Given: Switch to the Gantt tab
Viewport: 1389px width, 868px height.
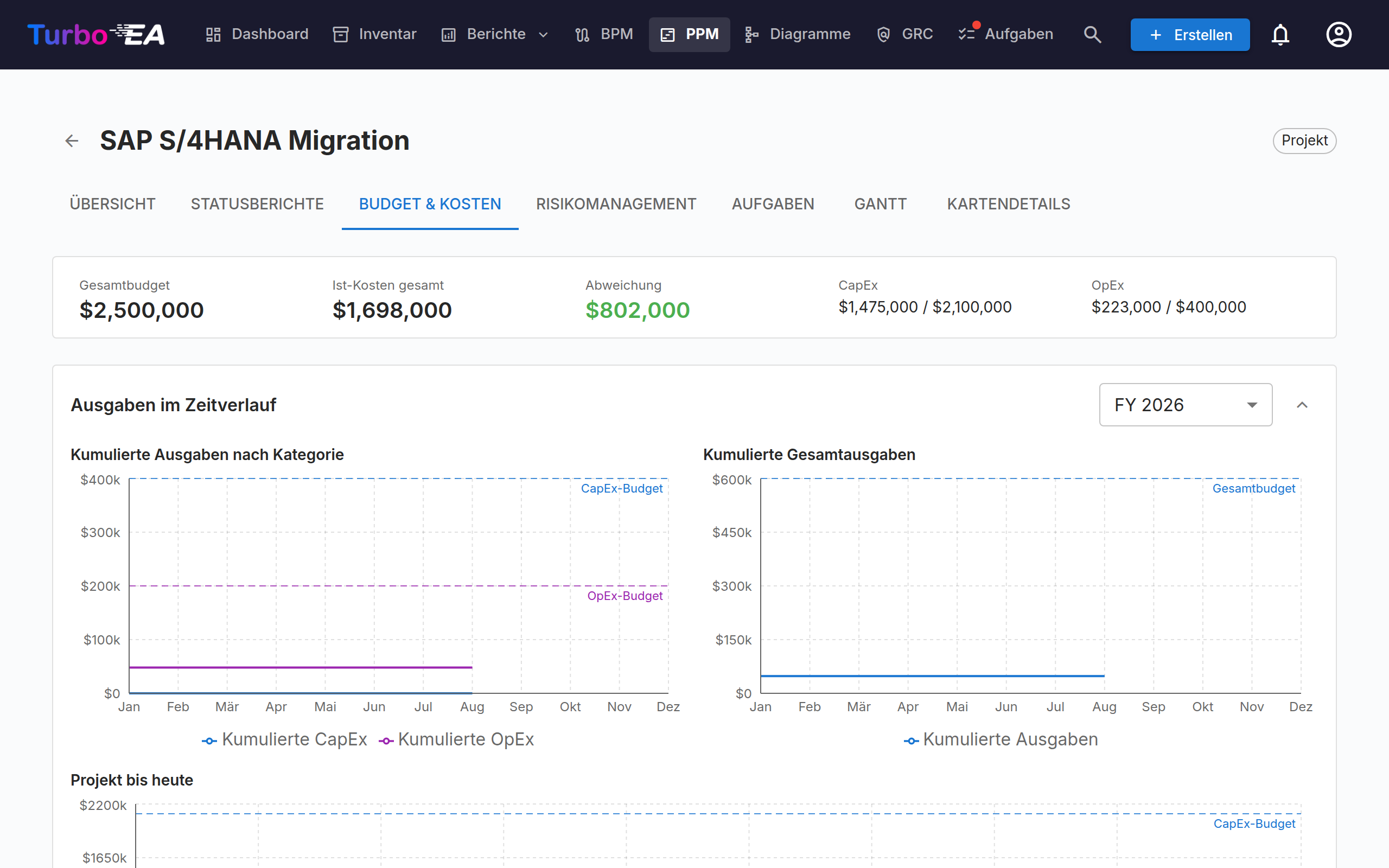Looking at the screenshot, I should 880,204.
